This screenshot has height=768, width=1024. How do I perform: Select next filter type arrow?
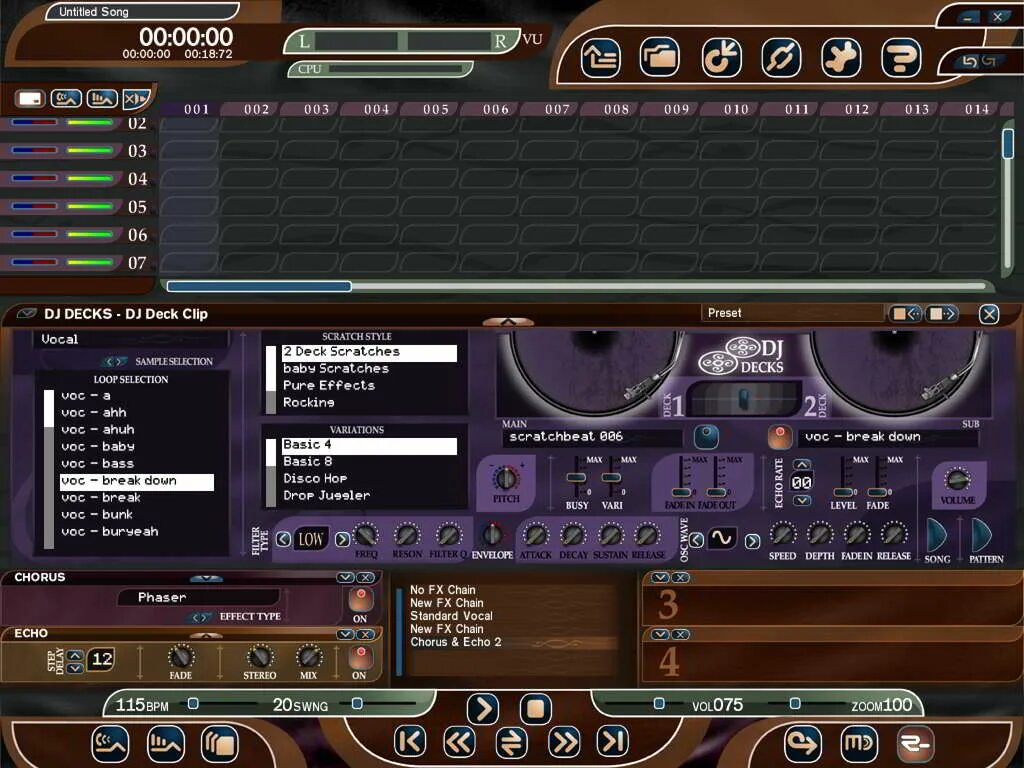tap(342, 539)
